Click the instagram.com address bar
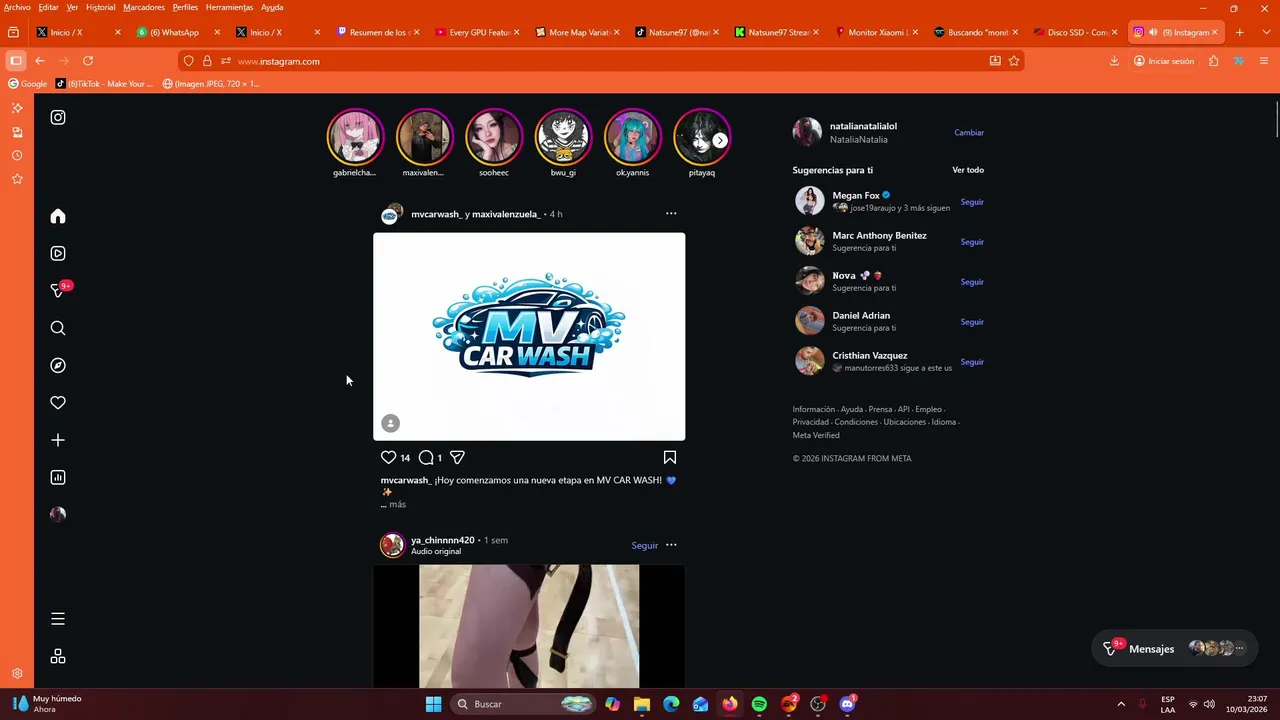Image resolution: width=1280 pixels, height=720 pixels. click(600, 61)
